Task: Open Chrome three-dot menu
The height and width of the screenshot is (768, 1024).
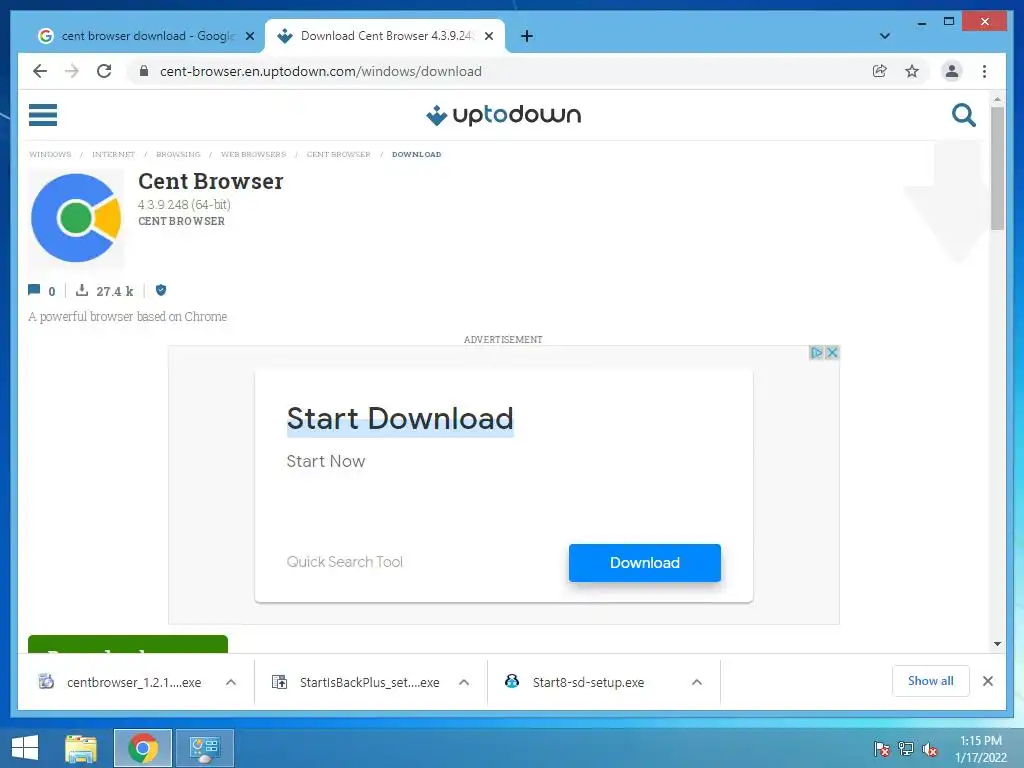Action: [x=984, y=71]
